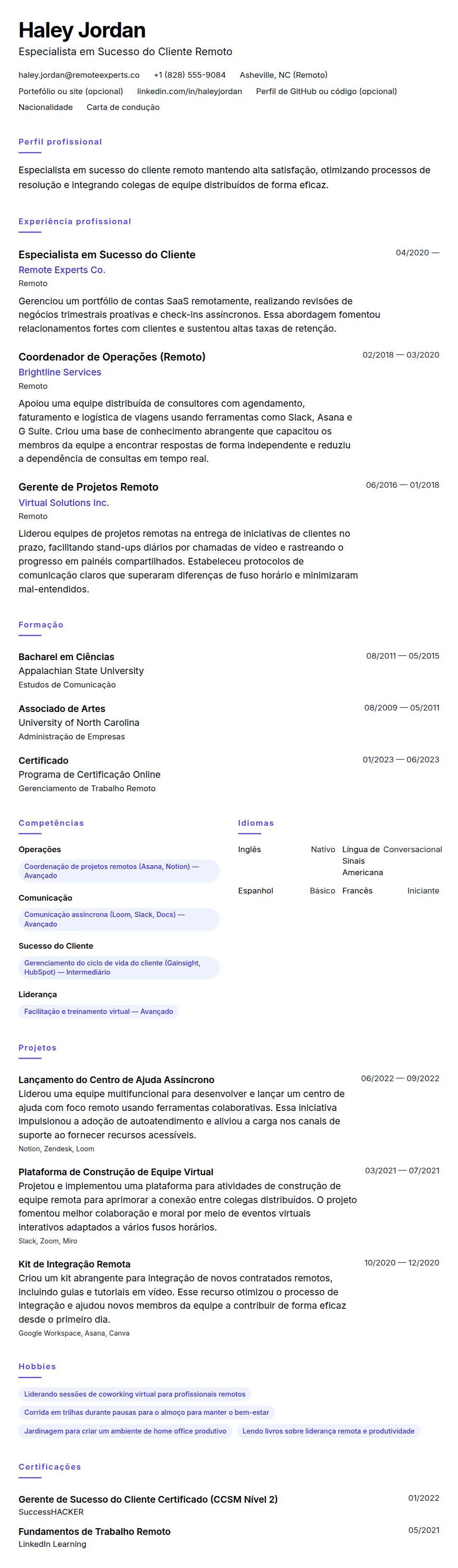The height and width of the screenshot is (1568, 458).
Task: Select the Hobbies section heading
Action: click(37, 1366)
